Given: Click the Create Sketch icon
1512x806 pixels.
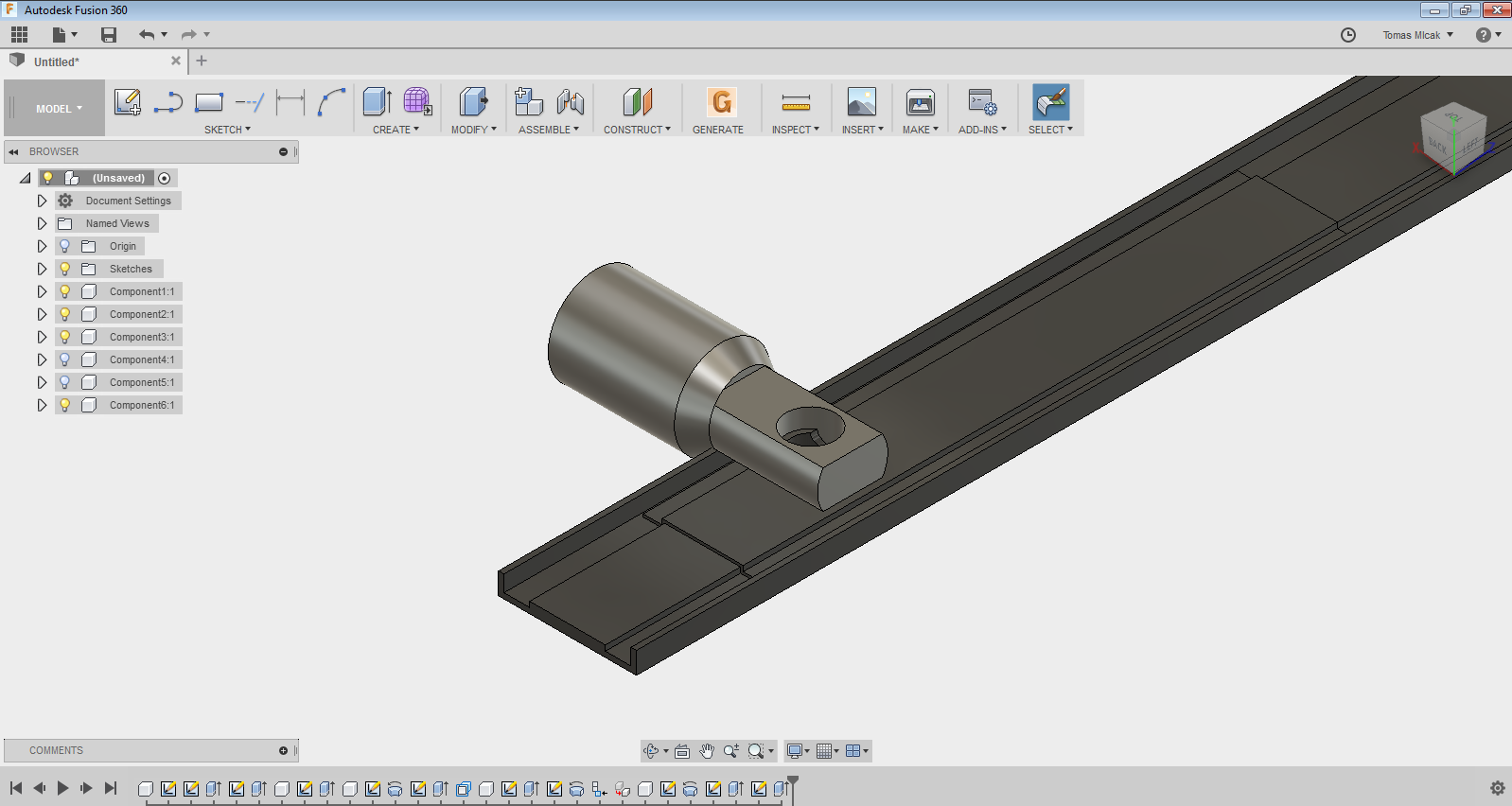Looking at the screenshot, I should [127, 102].
